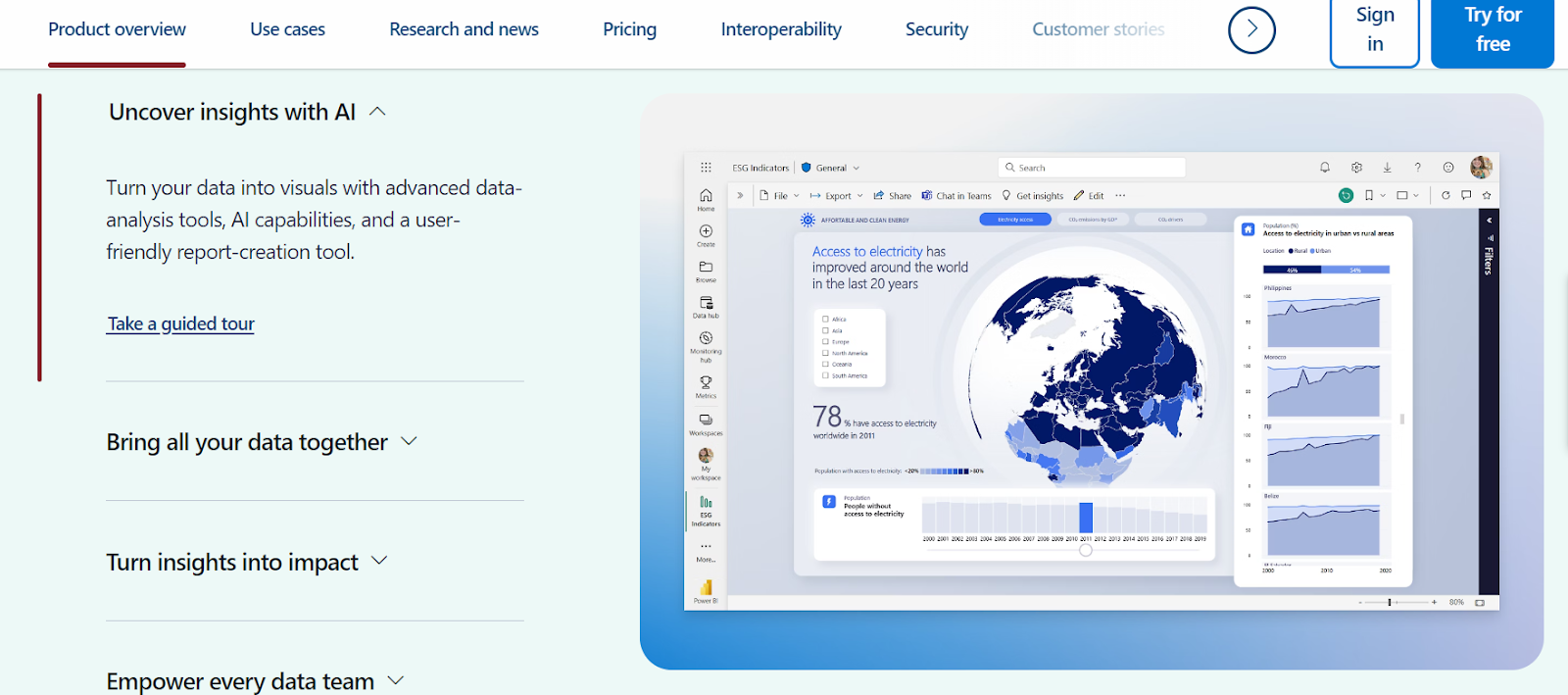Screen dimensions: 1568x695
Task: Open the Interoperability tab
Action: (x=781, y=29)
